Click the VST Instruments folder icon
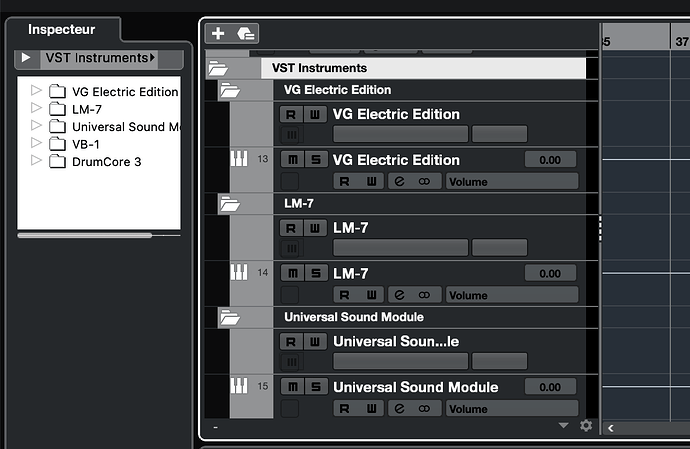Screen dimensions: 690x449 coord(218,69)
